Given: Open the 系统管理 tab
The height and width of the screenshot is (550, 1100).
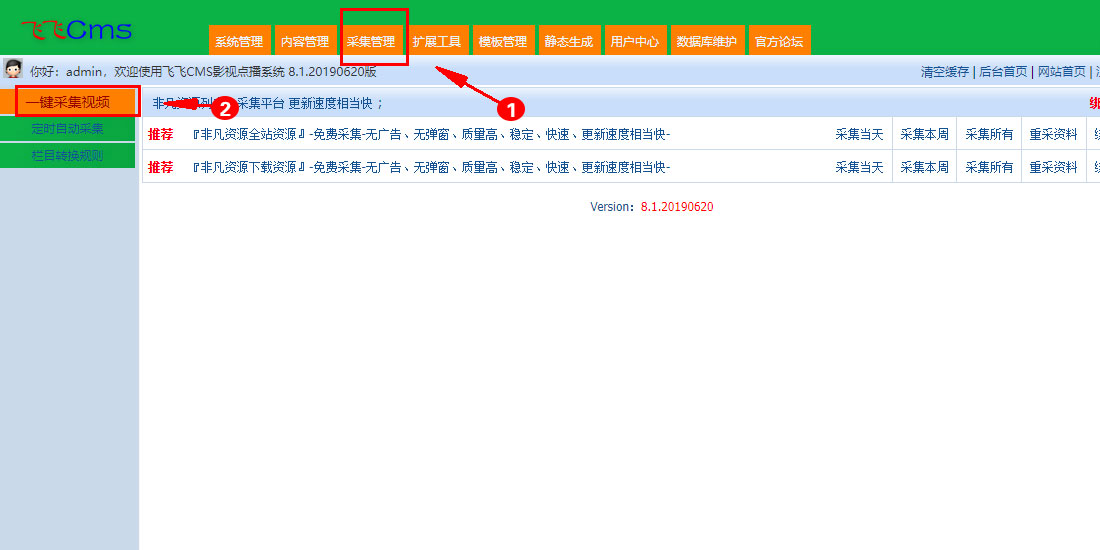Looking at the screenshot, I should [x=239, y=41].
